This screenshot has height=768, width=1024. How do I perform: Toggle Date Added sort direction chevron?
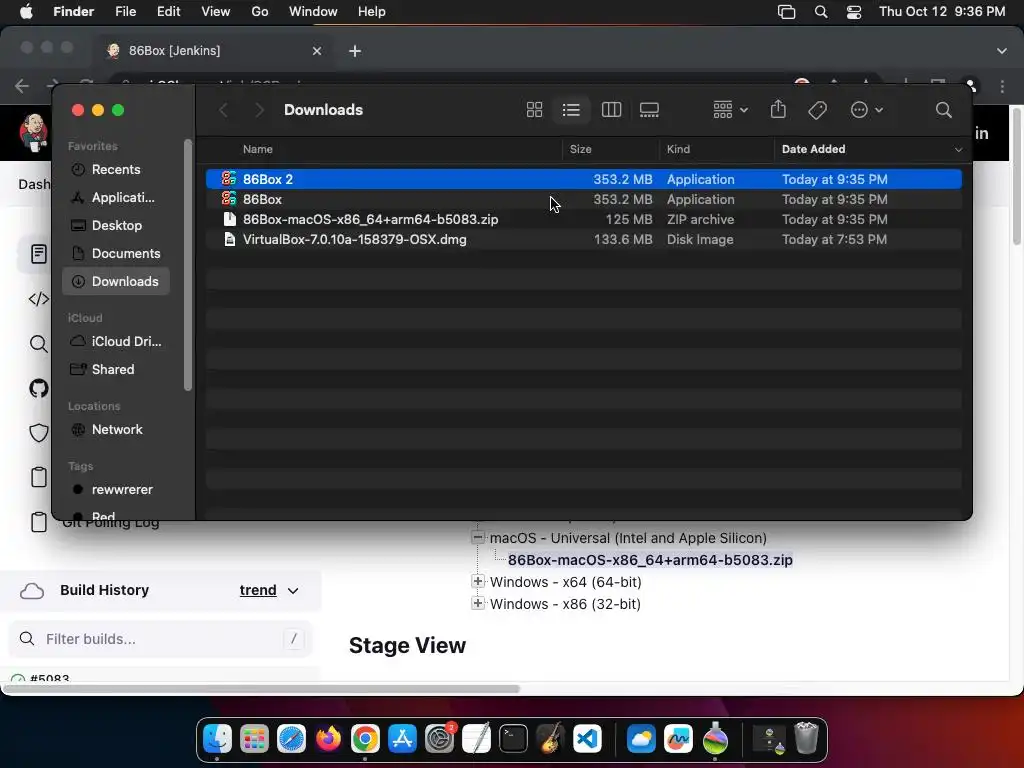click(958, 150)
